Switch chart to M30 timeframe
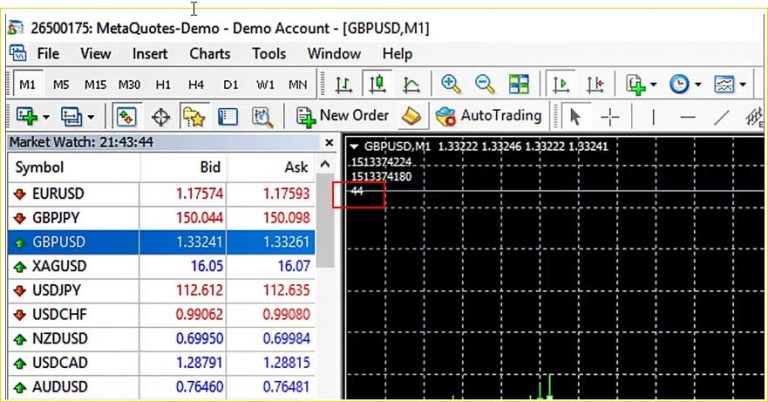The width and height of the screenshot is (768, 402). pyautogui.click(x=129, y=85)
